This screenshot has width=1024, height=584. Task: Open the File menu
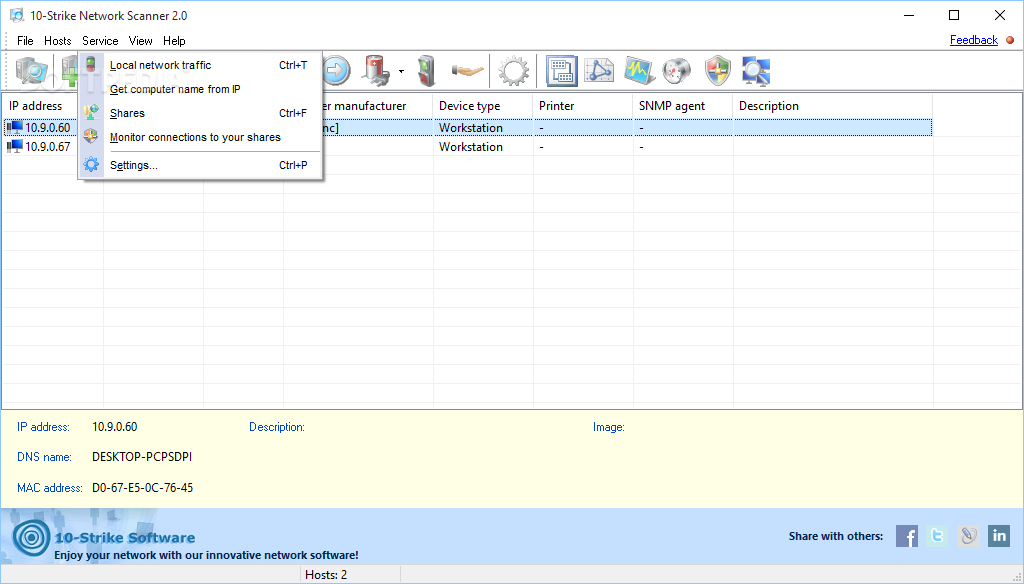point(25,41)
